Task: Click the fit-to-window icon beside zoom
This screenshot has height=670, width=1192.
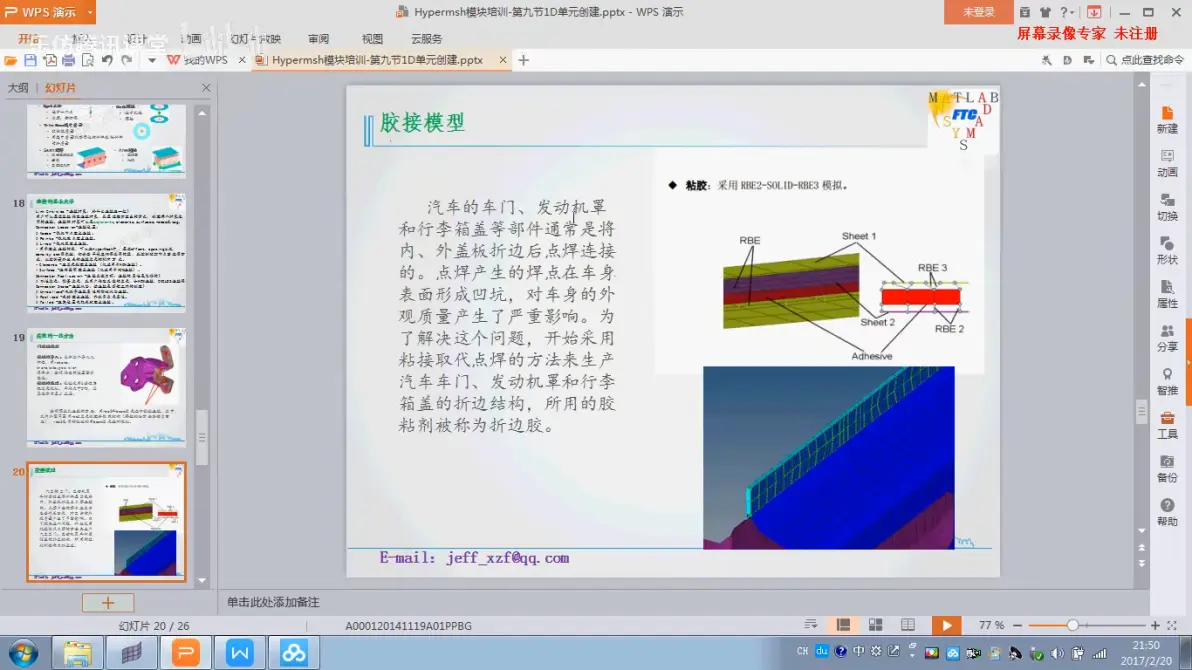Action: (x=1172, y=625)
